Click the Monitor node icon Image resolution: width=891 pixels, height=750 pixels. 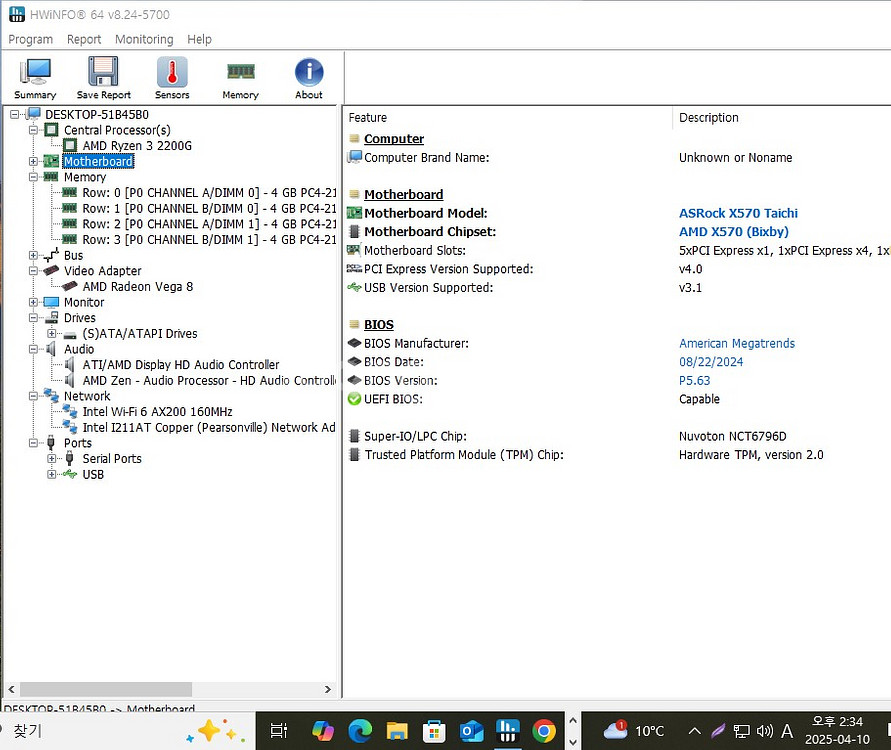pyautogui.click(x=51, y=302)
